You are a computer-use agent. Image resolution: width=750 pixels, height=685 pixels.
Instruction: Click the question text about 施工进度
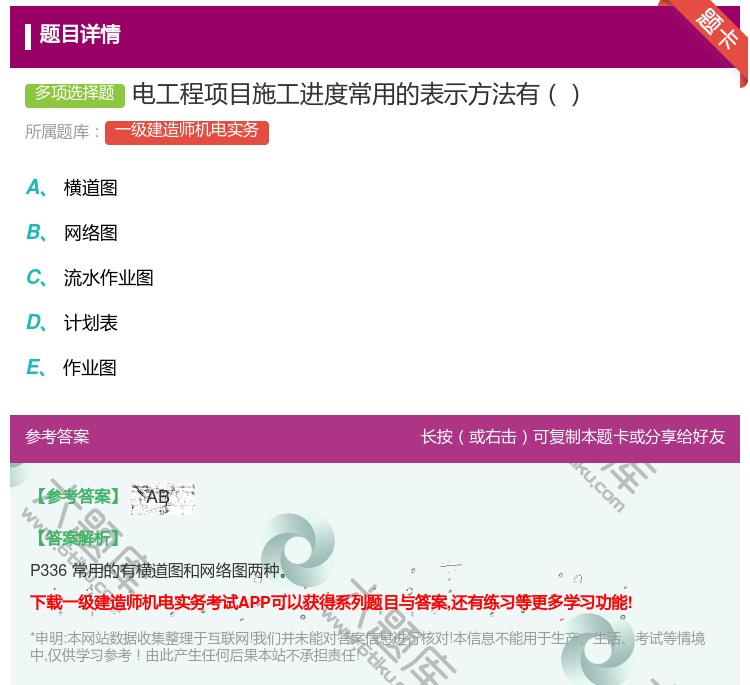pos(356,94)
